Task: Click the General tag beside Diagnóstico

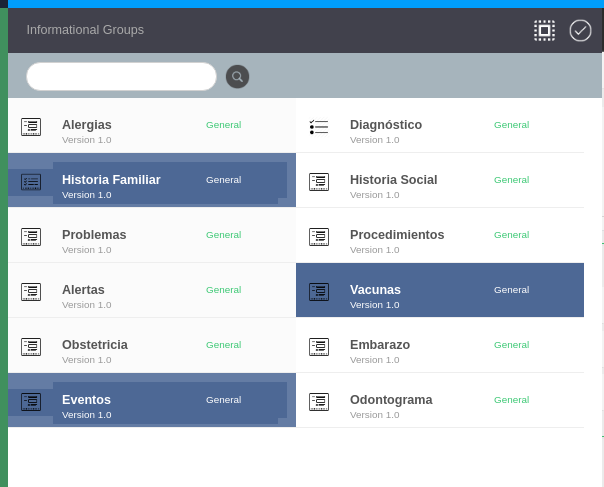Action: pyautogui.click(x=511, y=125)
